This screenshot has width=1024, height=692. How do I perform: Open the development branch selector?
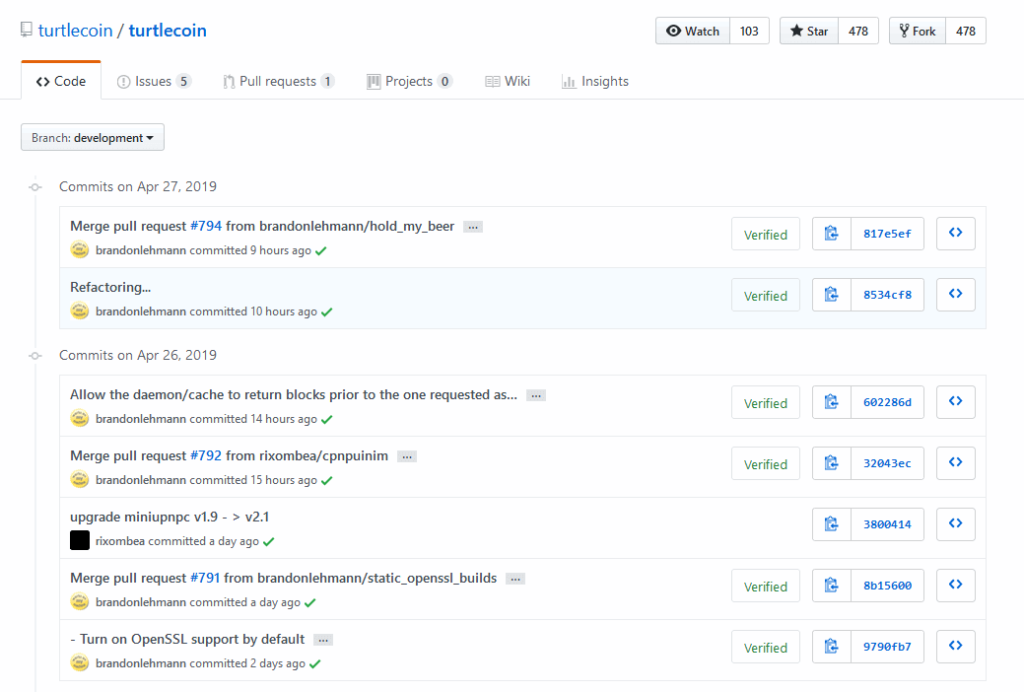tap(92, 137)
